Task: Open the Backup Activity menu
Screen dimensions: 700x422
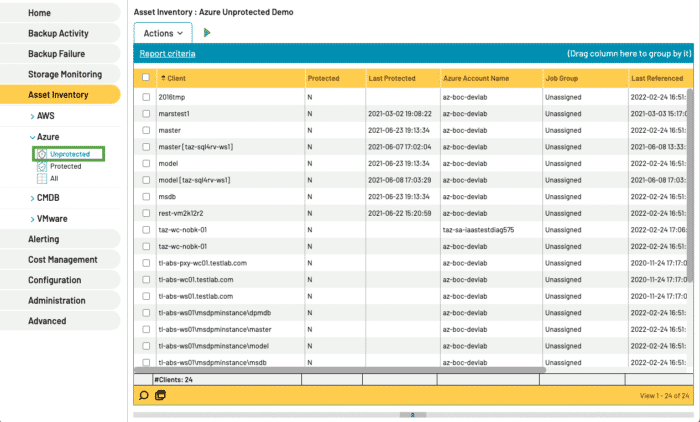Action: [60, 33]
